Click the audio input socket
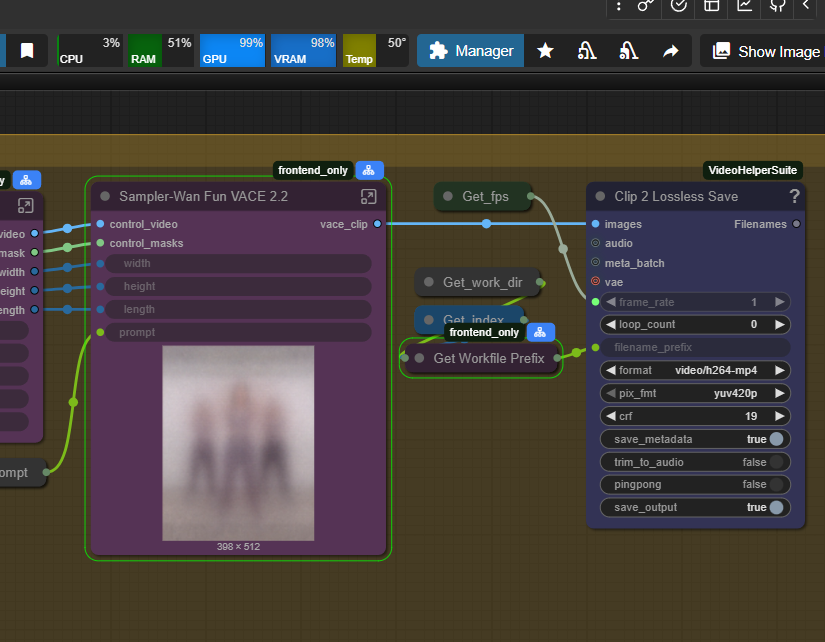The width and height of the screenshot is (825, 642). [x=596, y=243]
